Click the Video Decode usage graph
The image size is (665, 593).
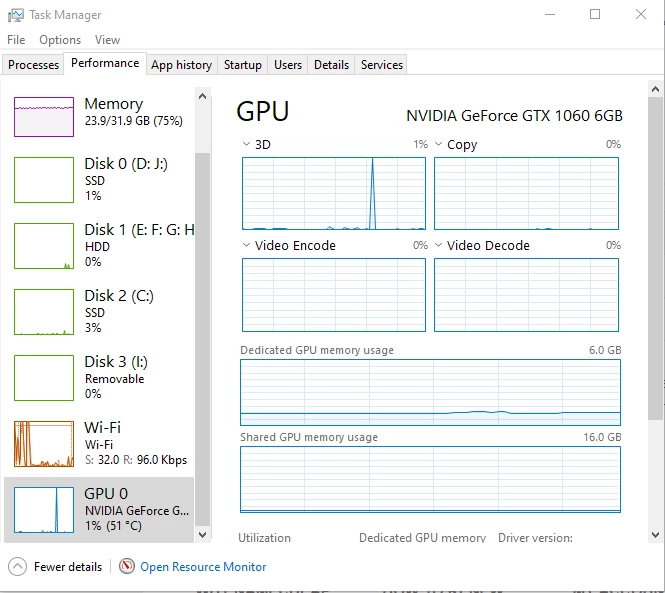coord(526,295)
